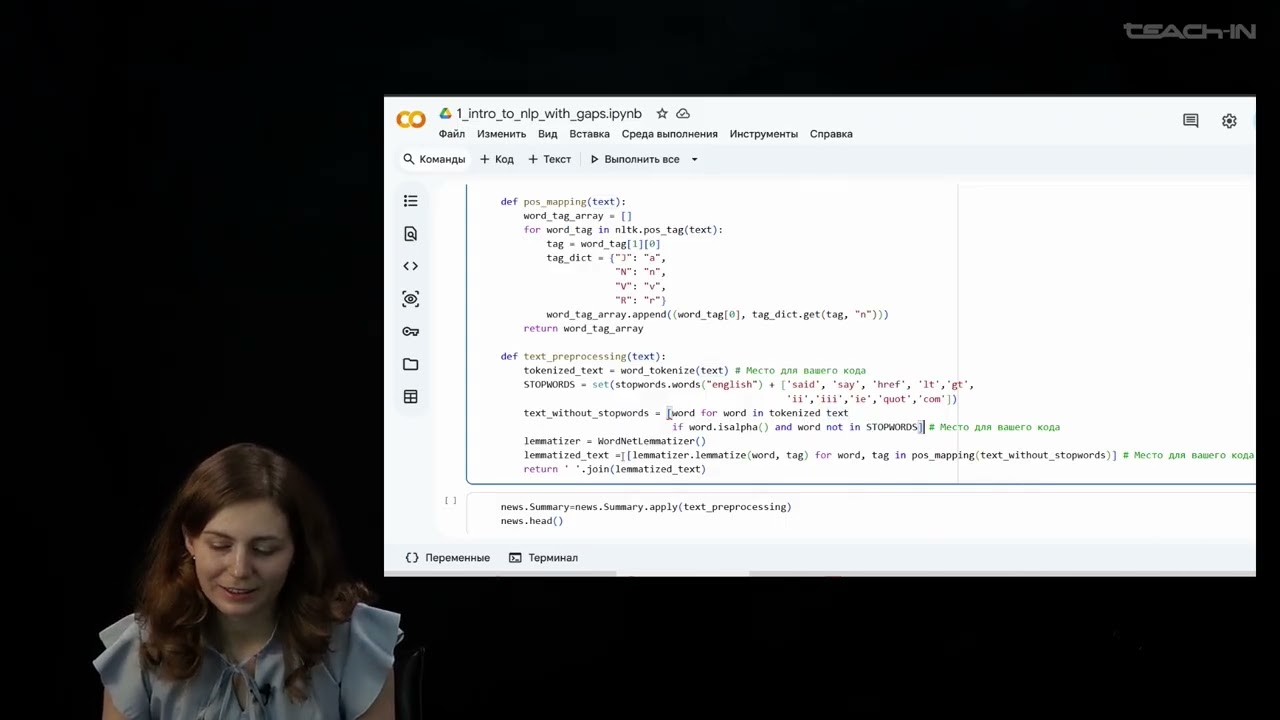Click the line starting 'STOPWORDS = set(stopwords.words'
Screen dimensions: 1280x720
(748, 385)
